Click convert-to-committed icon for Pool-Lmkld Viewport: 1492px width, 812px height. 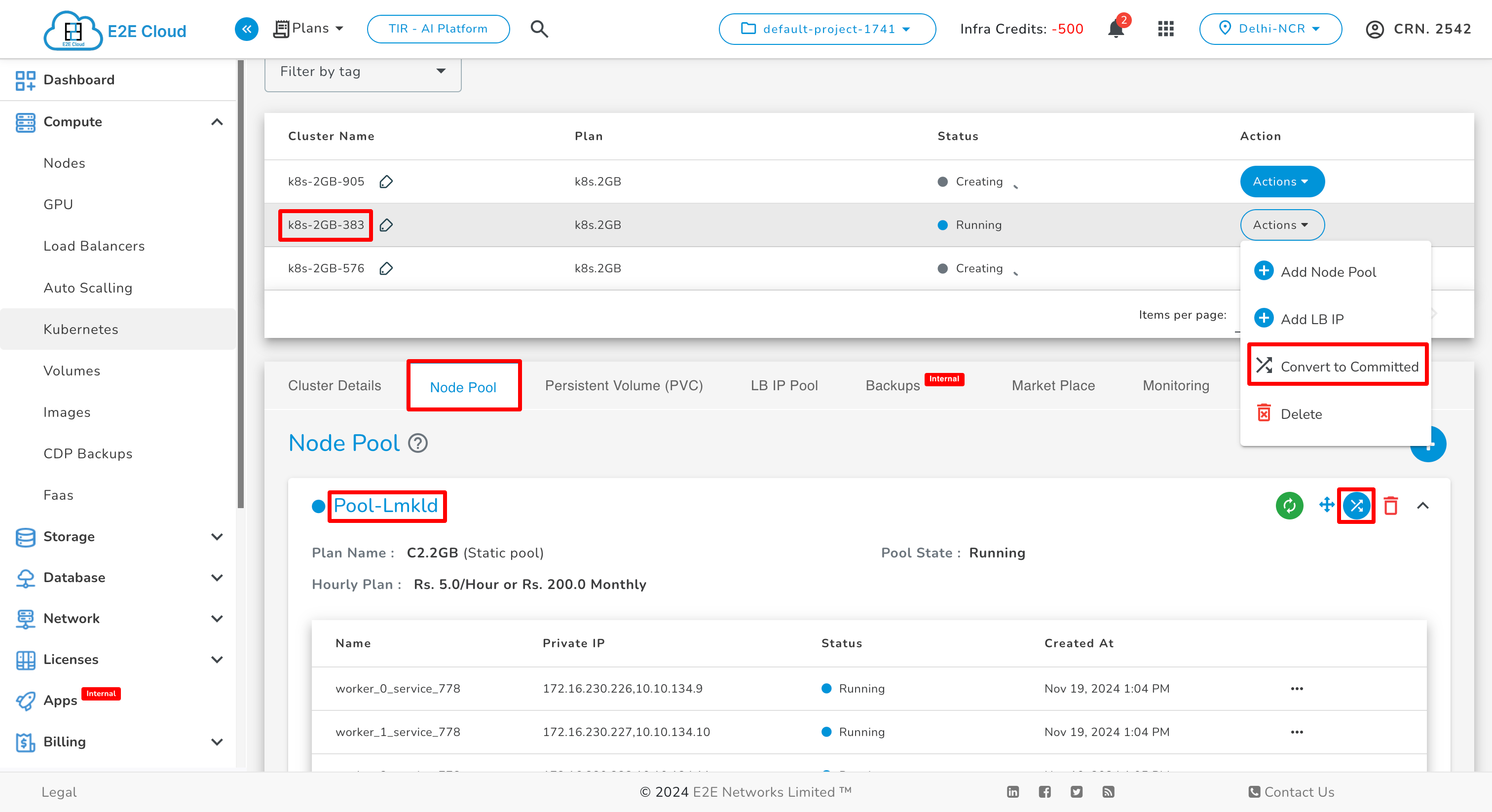coord(1356,506)
